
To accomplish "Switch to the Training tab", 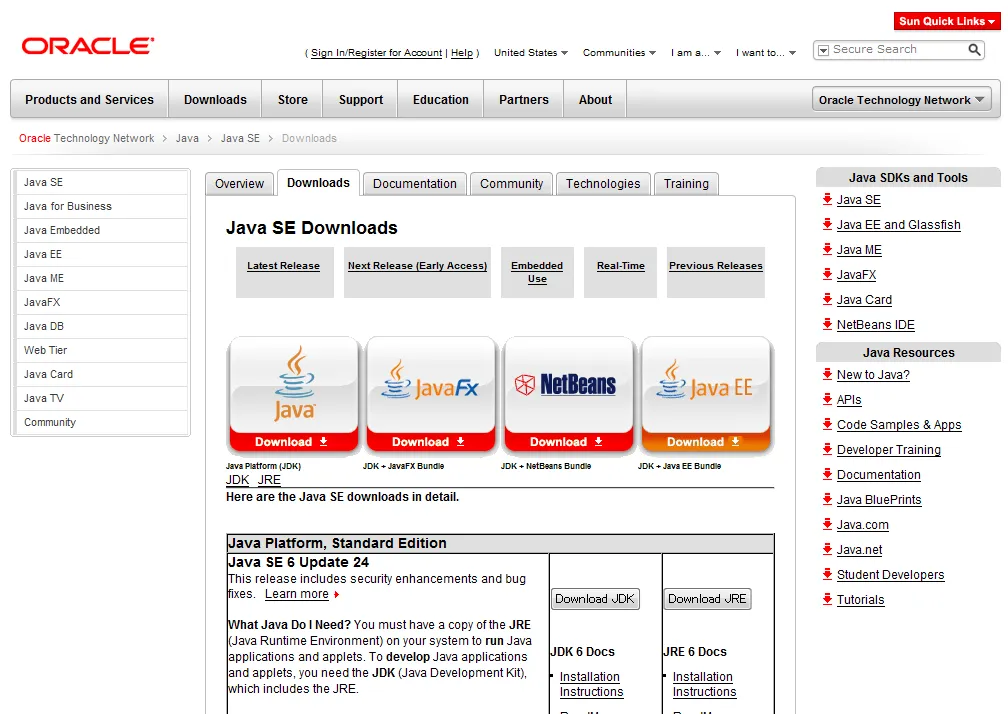I will [x=686, y=184].
